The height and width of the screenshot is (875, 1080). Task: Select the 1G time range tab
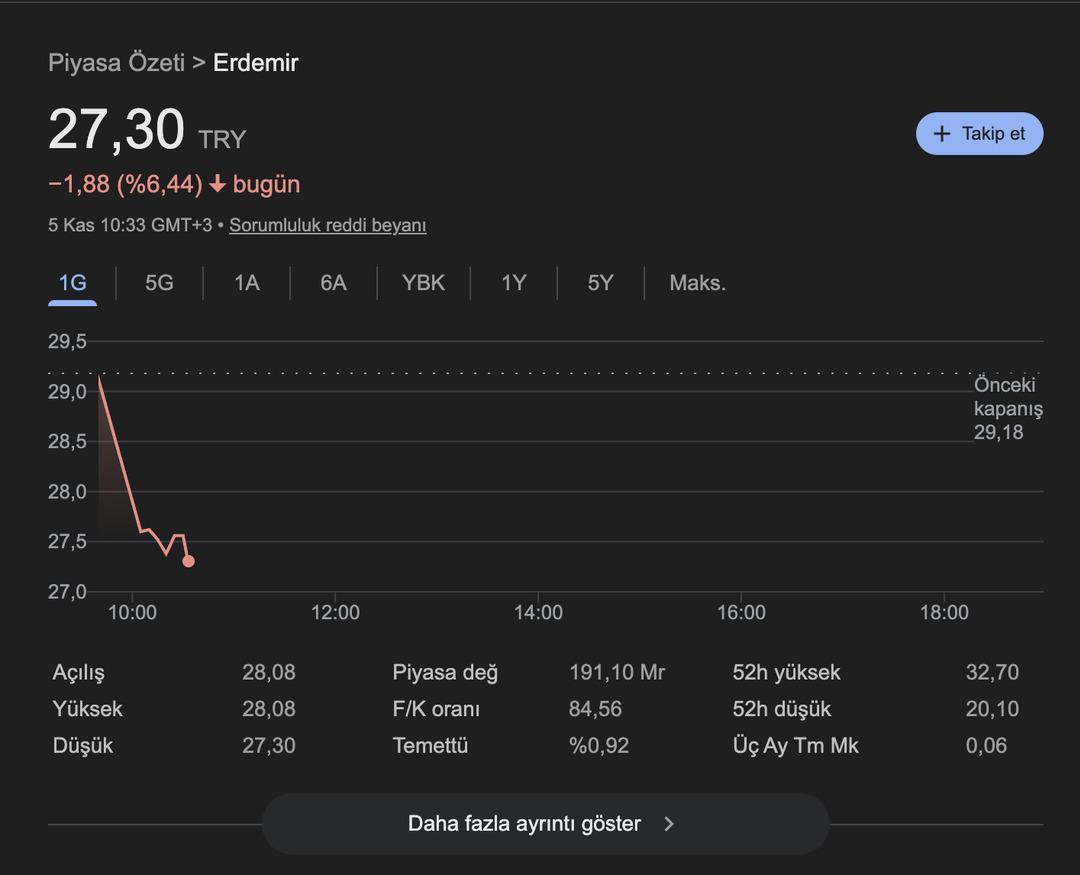(72, 283)
